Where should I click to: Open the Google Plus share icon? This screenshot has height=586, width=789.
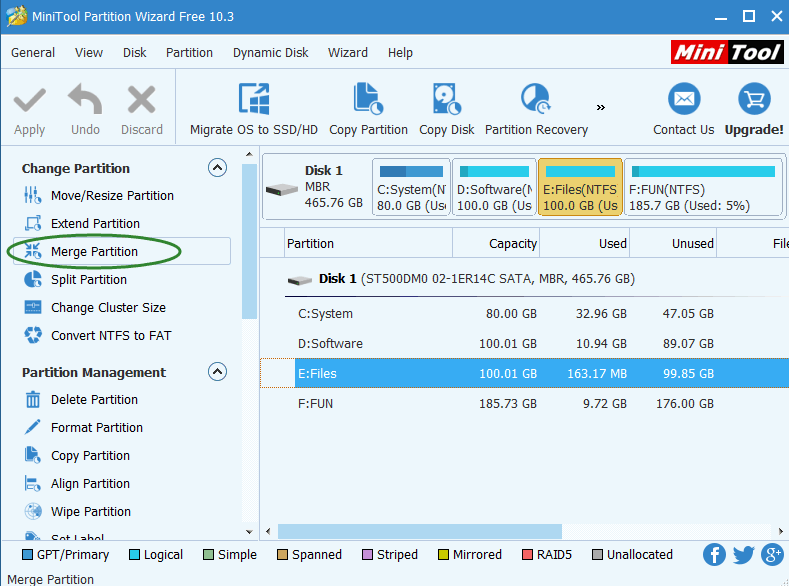tap(772, 555)
